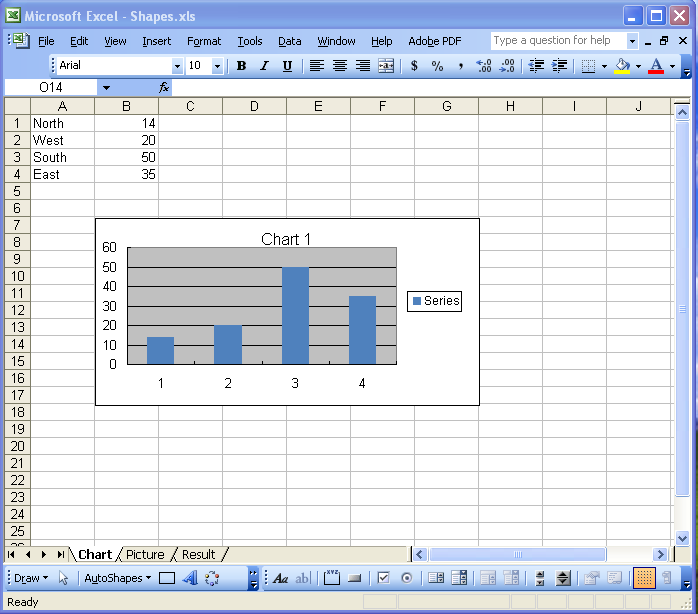Select Check Box form control
The height and width of the screenshot is (614, 698).
click(x=383, y=578)
